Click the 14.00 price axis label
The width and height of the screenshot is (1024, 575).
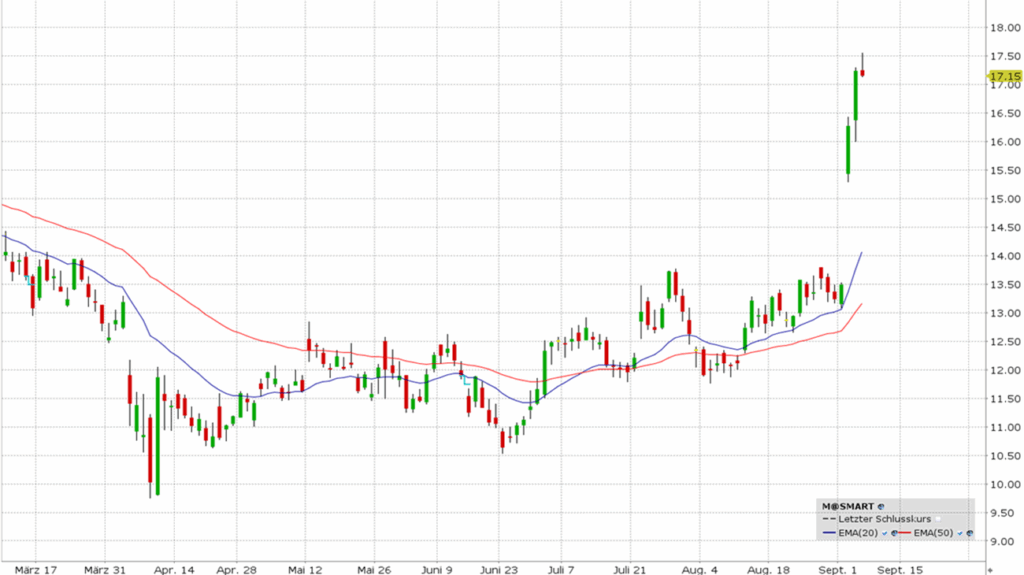pyautogui.click(x=1006, y=256)
